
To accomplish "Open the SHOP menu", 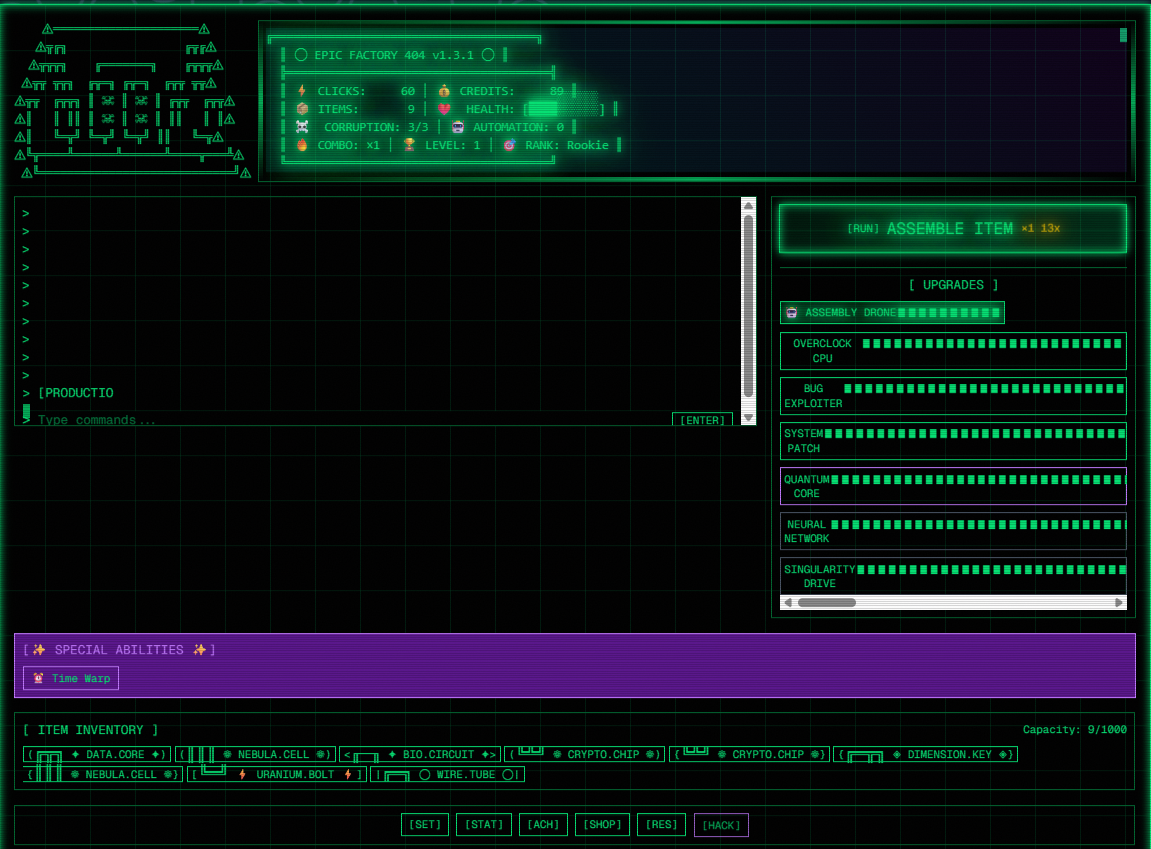I will pyautogui.click(x=602, y=825).
